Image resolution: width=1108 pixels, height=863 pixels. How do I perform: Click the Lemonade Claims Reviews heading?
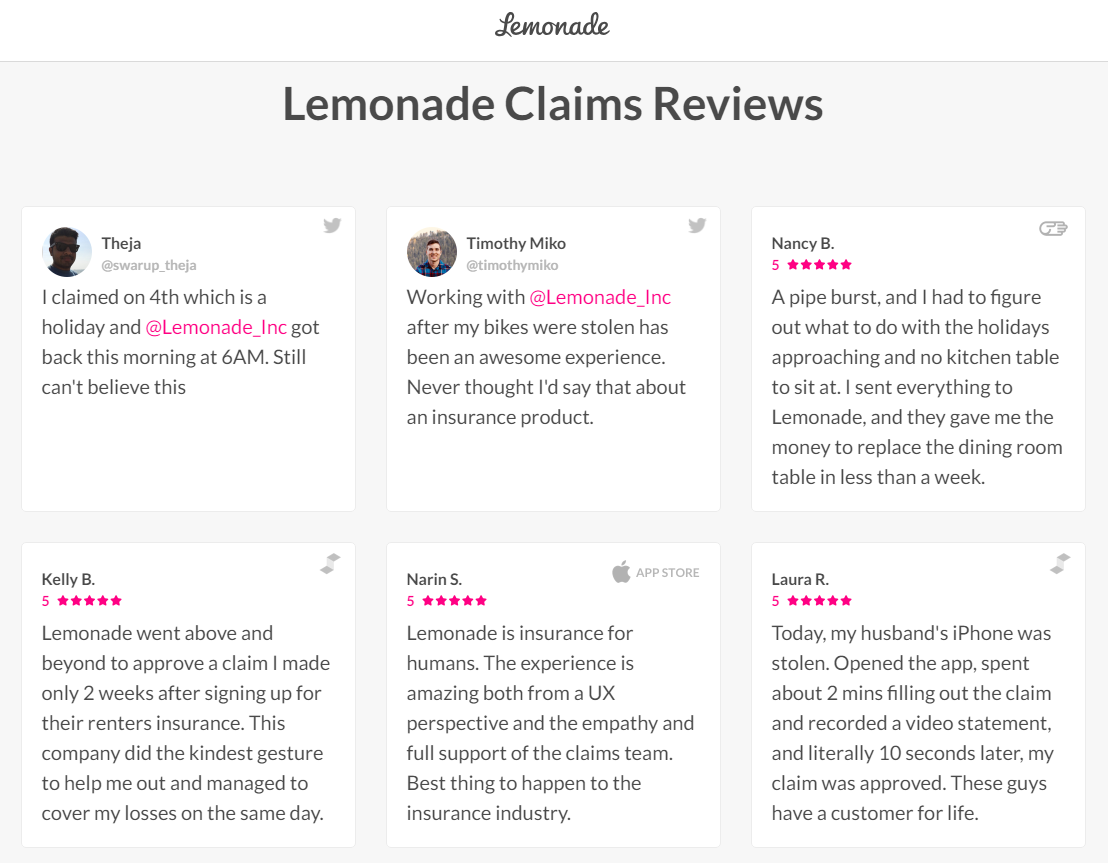coord(553,105)
